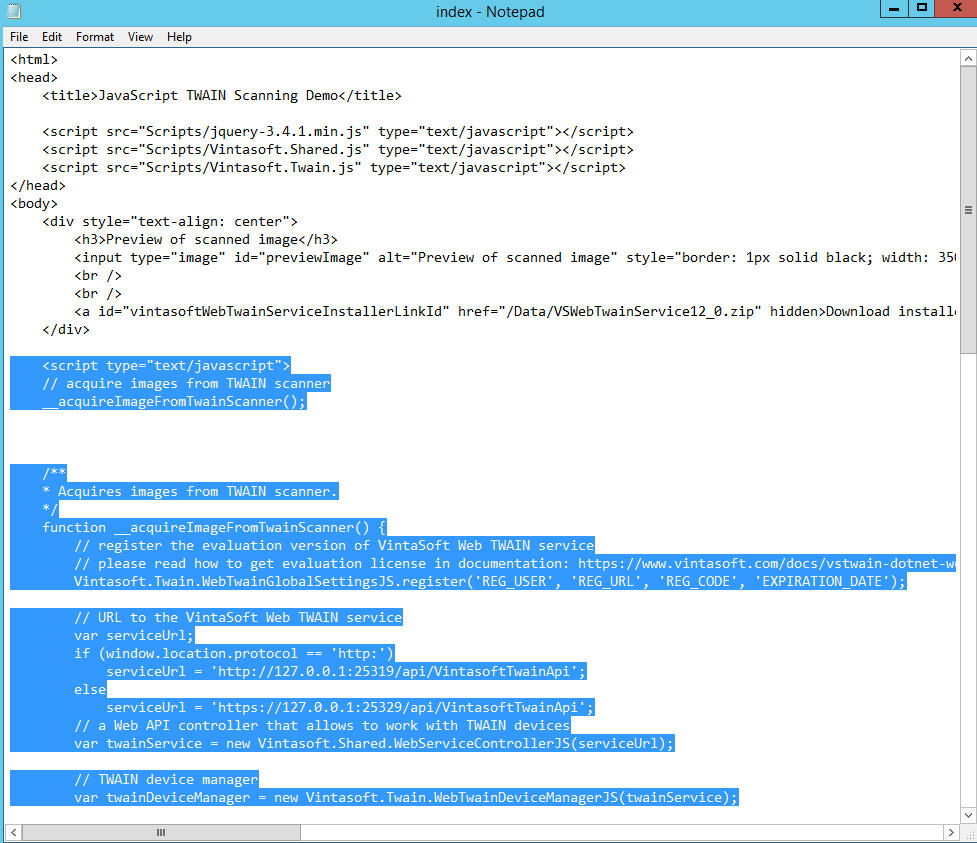Click the vertical scrollbar thumb
The width and height of the screenshot is (977, 843).
pyautogui.click(x=968, y=210)
